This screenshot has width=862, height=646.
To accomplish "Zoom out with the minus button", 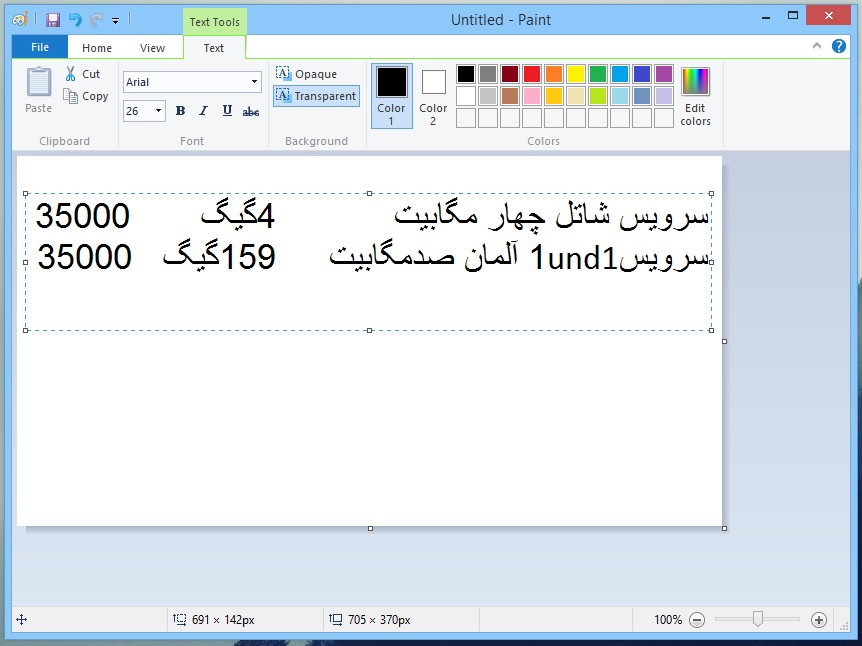I will pos(697,620).
